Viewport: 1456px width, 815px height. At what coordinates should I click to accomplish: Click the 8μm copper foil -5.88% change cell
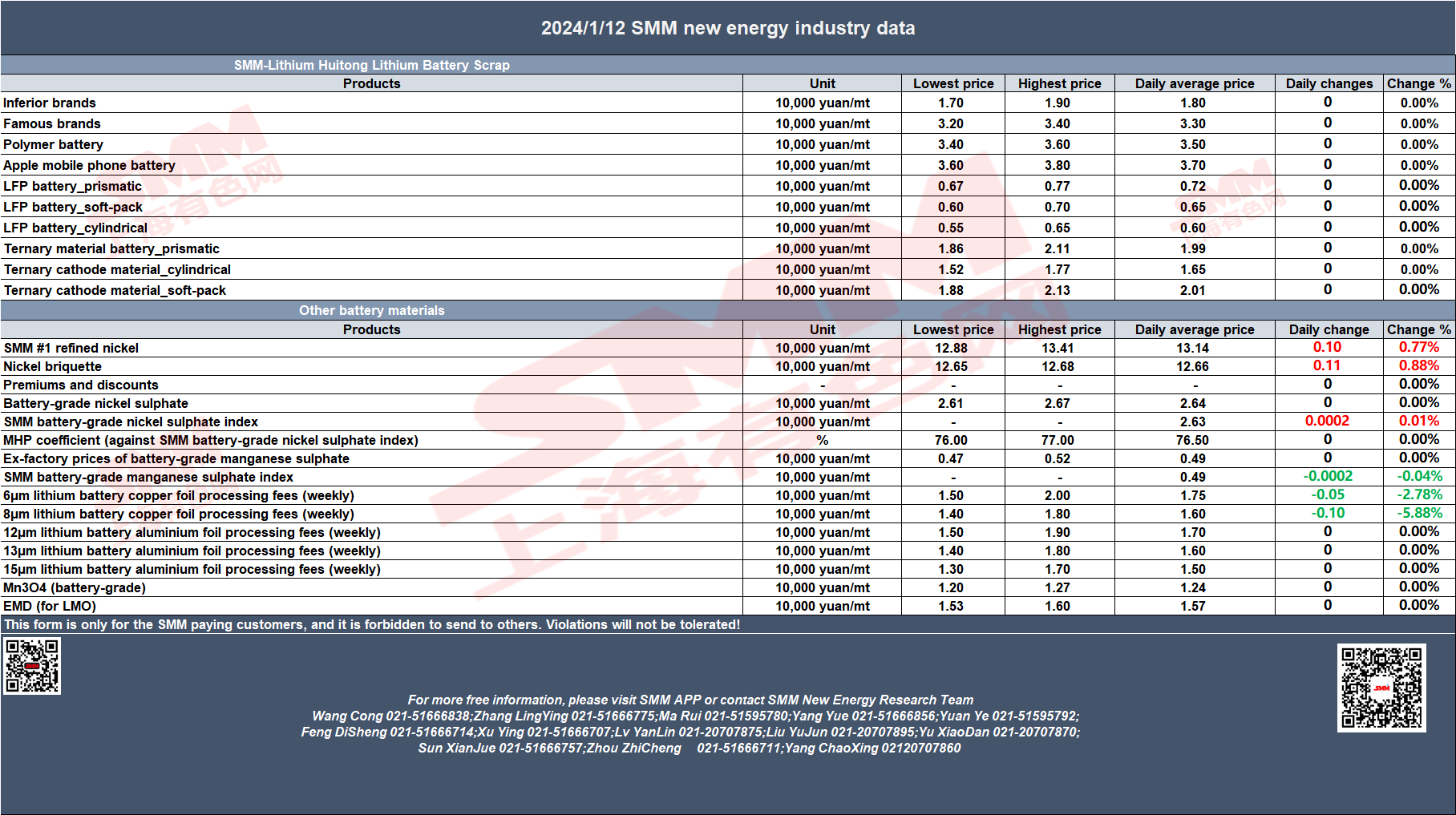pyautogui.click(x=1418, y=513)
